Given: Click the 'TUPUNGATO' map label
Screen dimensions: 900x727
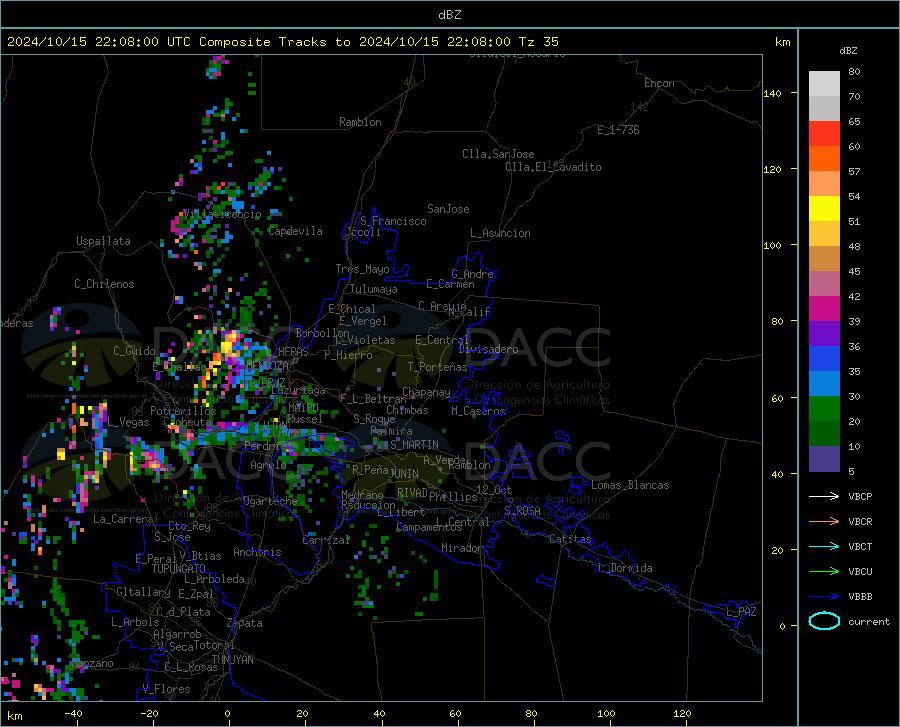Looking at the screenshot, I should coord(179,569).
